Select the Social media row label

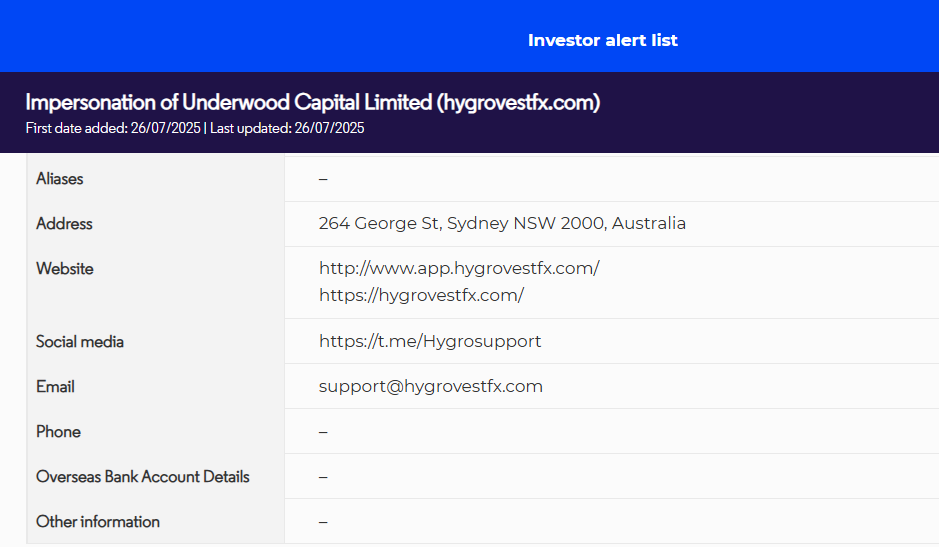click(80, 342)
